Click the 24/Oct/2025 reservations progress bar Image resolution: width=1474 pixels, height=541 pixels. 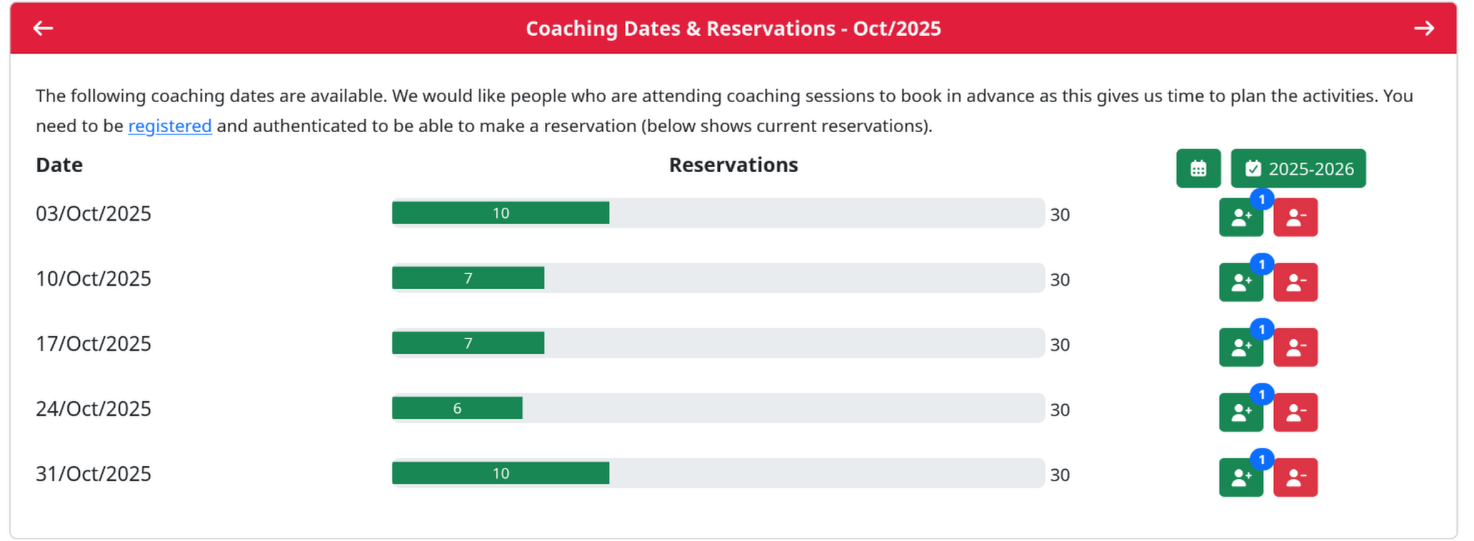718,408
